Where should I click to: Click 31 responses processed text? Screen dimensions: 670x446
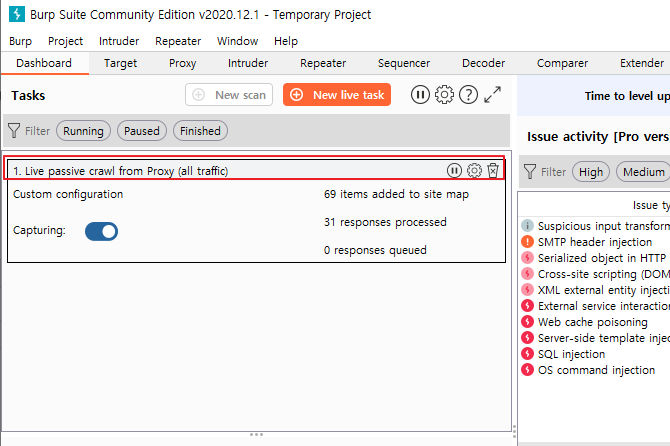pyautogui.click(x=385, y=222)
